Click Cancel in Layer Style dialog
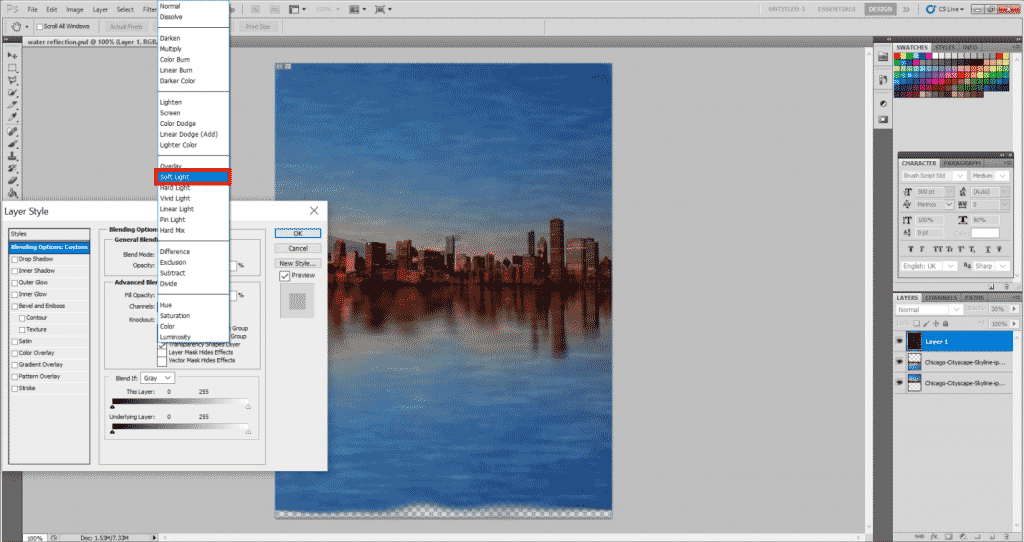This screenshot has height=542, width=1024. coord(298,249)
